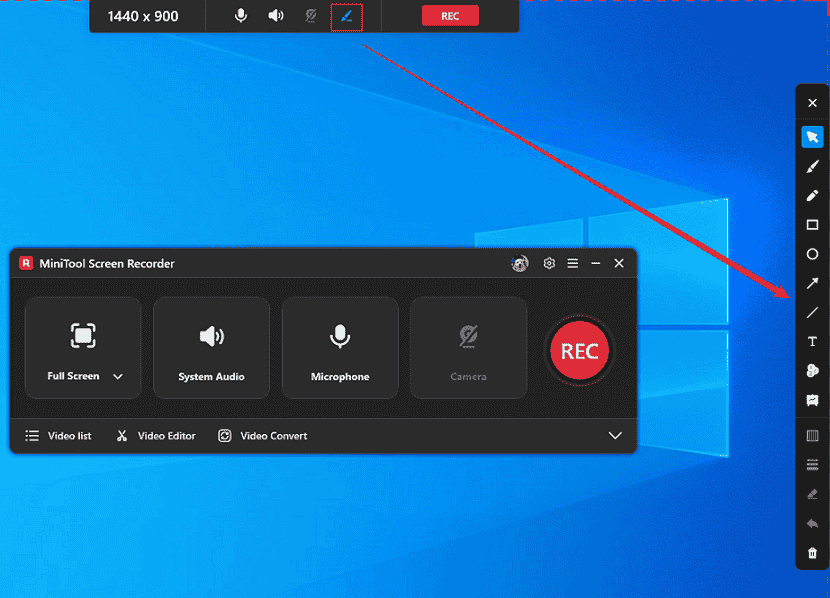Choose the Text annotation tool
Viewport: 830px width, 598px height.
(812, 342)
